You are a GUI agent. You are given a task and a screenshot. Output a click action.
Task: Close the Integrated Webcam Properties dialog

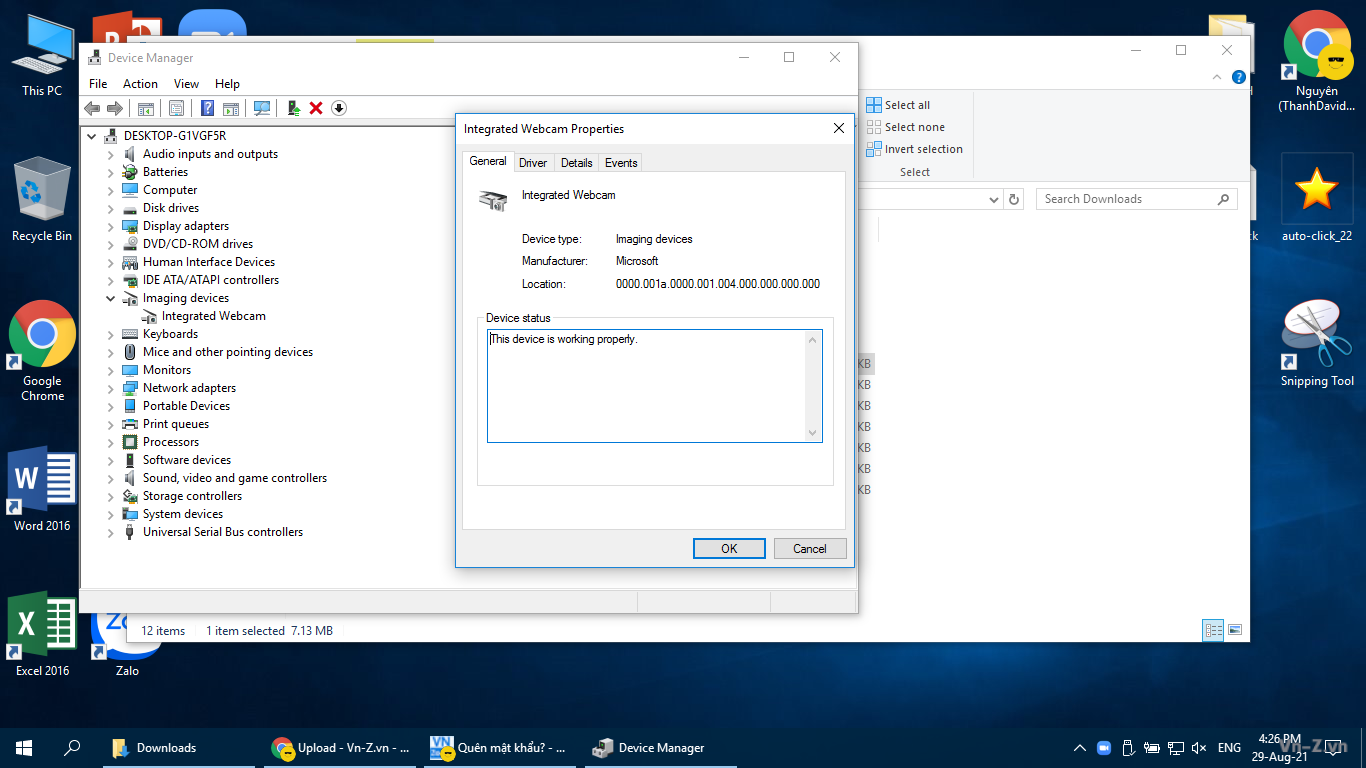coord(839,128)
